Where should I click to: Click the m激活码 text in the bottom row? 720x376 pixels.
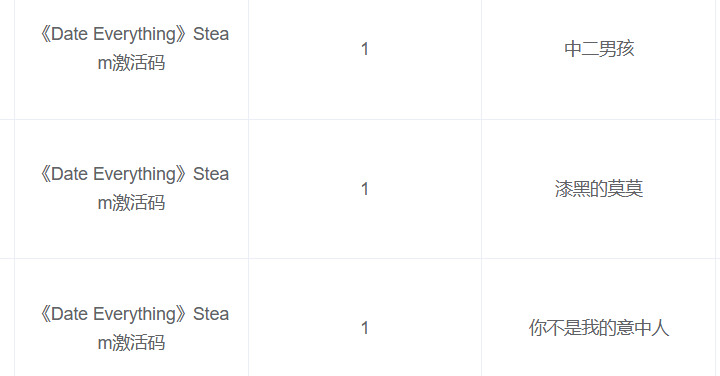pos(131,343)
